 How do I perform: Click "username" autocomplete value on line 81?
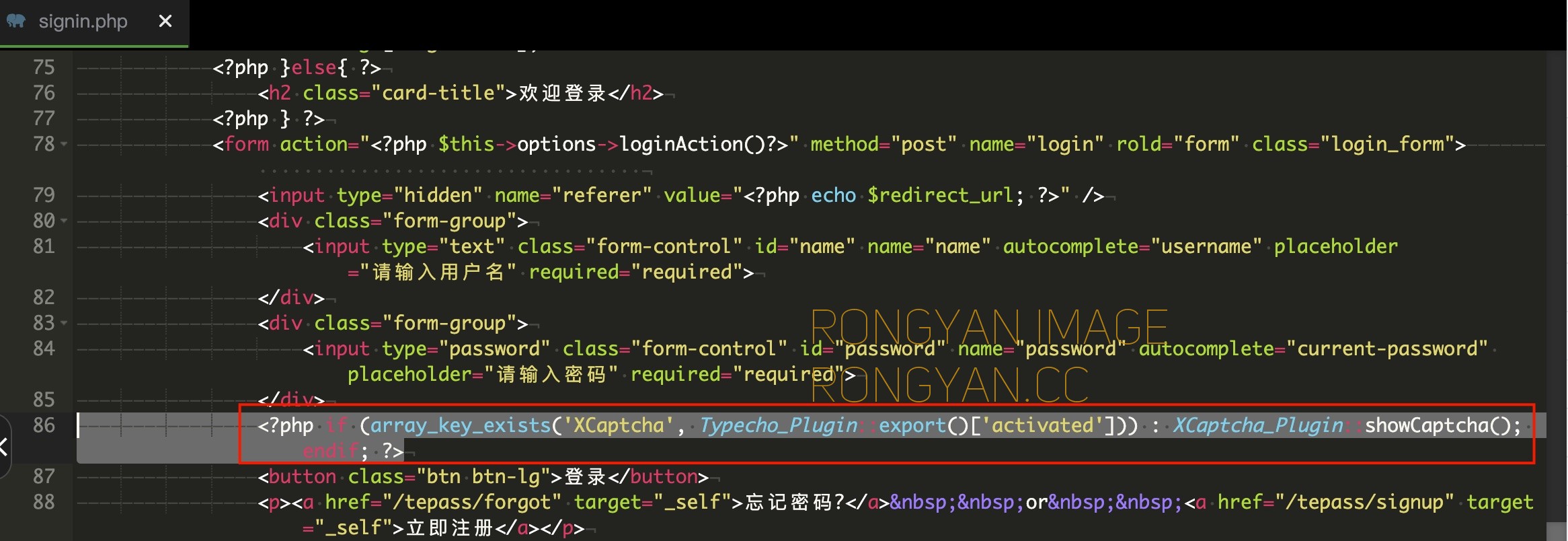tap(1206, 246)
